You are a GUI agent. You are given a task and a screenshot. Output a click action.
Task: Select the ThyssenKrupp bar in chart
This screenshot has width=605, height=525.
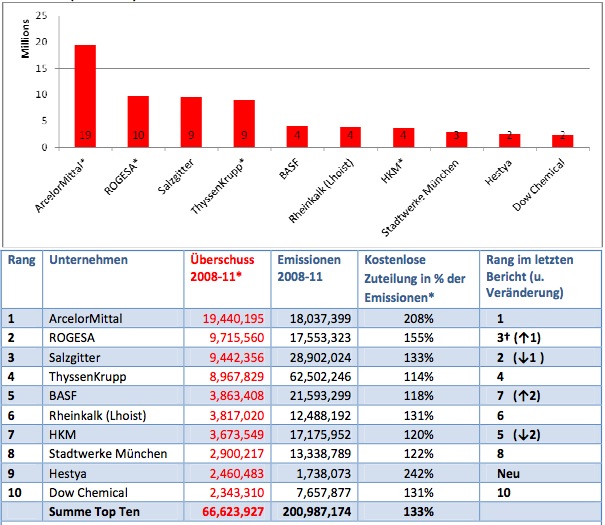(244, 123)
